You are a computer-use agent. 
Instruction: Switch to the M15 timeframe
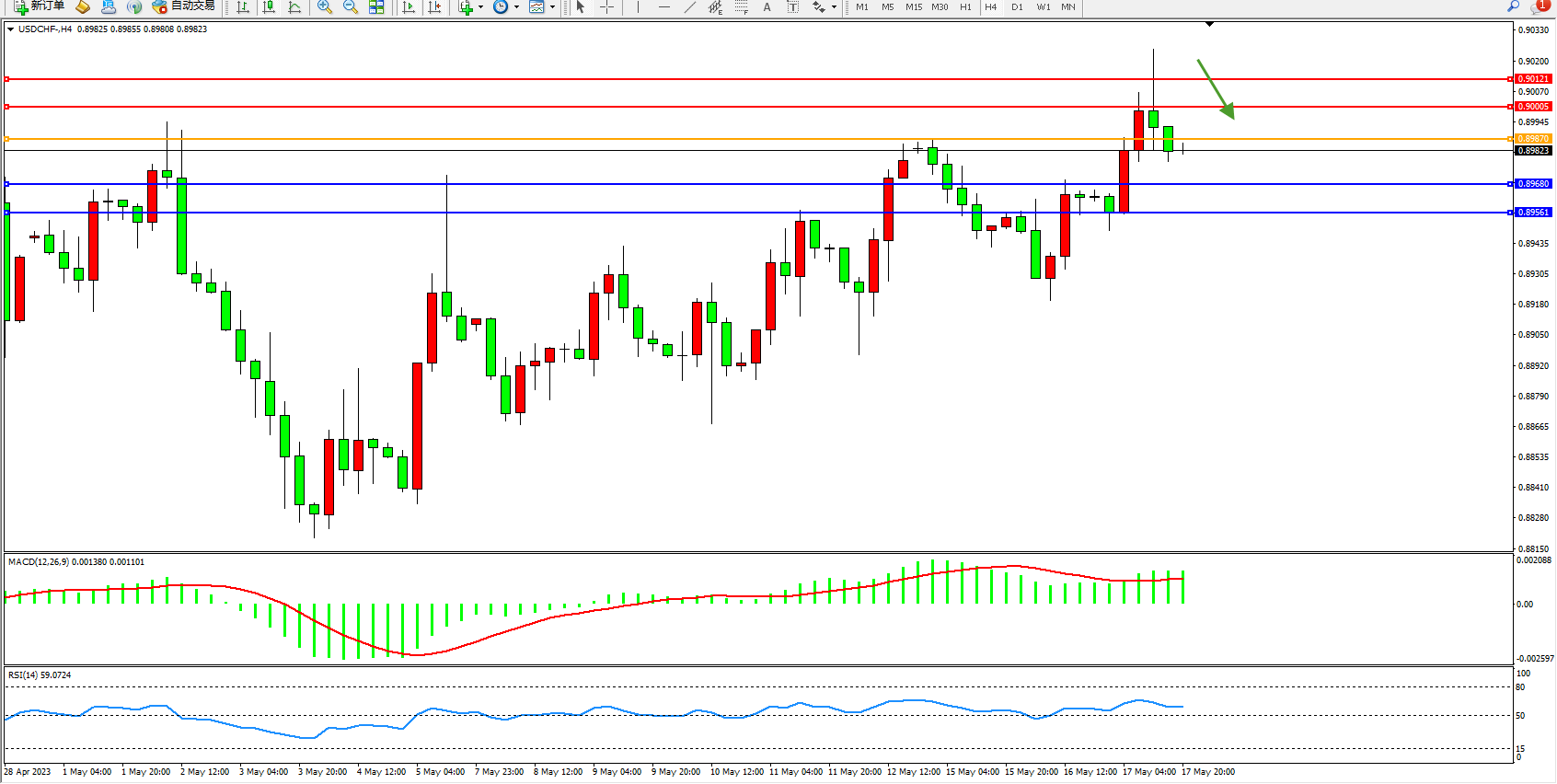point(913,7)
